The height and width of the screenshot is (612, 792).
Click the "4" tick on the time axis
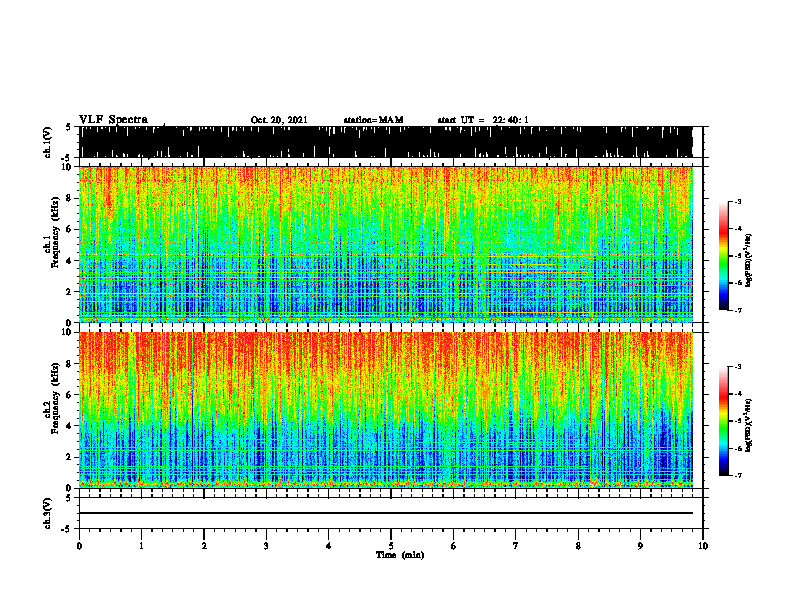[328, 546]
